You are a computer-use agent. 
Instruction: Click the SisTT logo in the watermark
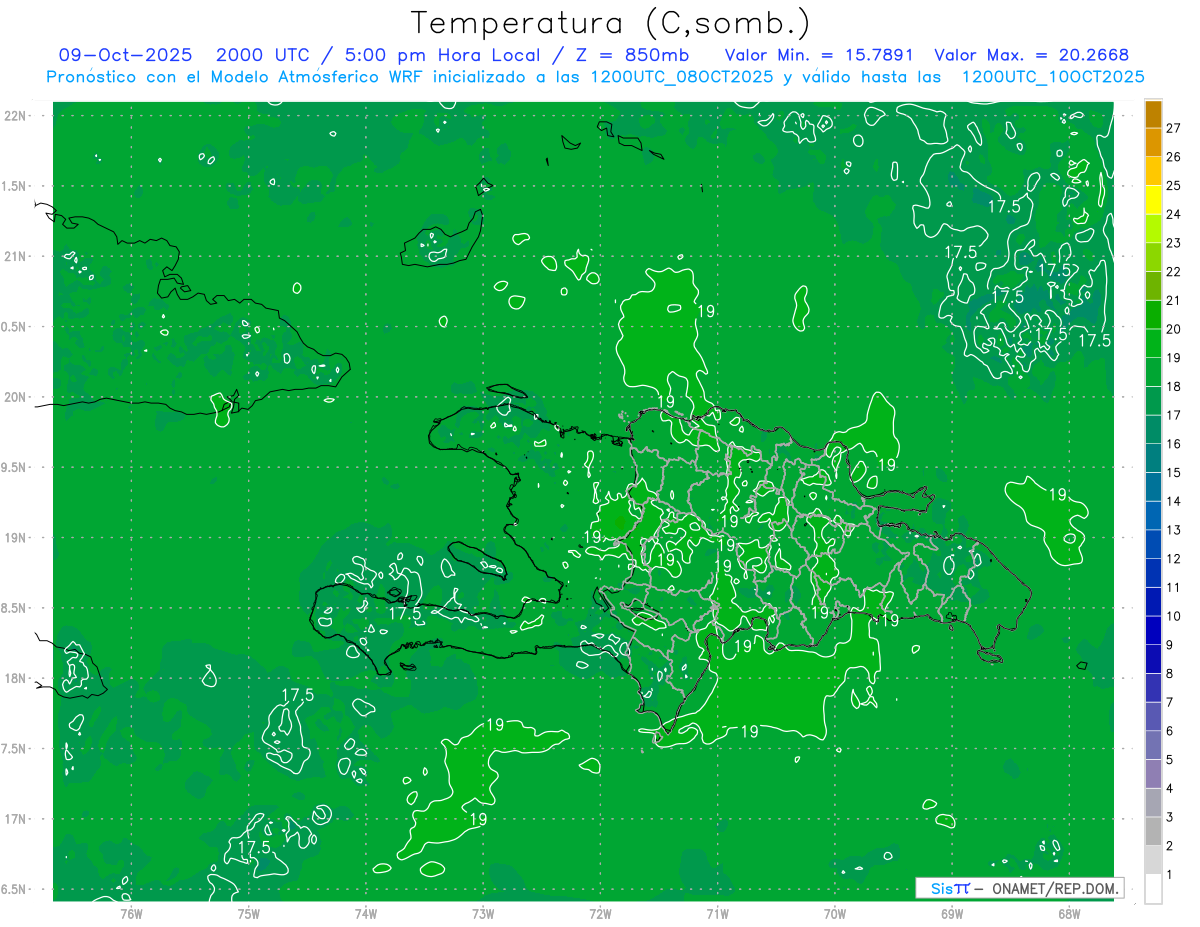(x=949, y=888)
